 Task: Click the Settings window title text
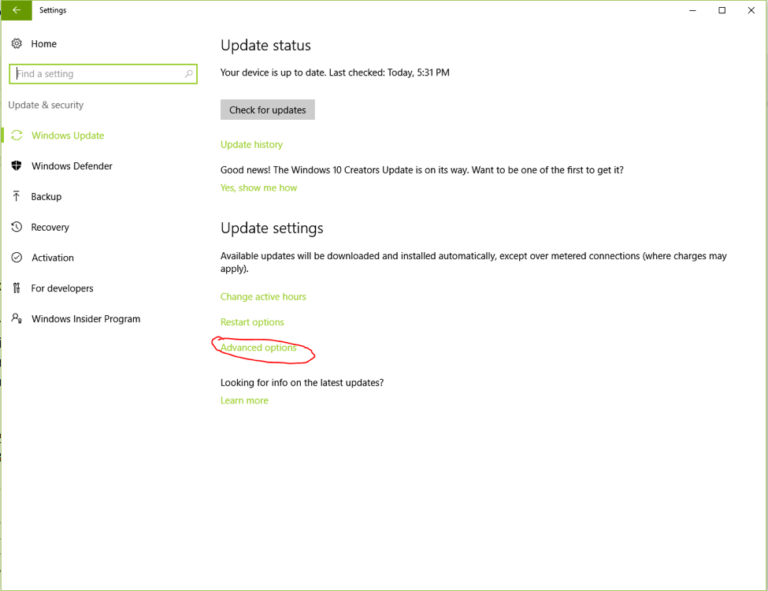click(53, 10)
